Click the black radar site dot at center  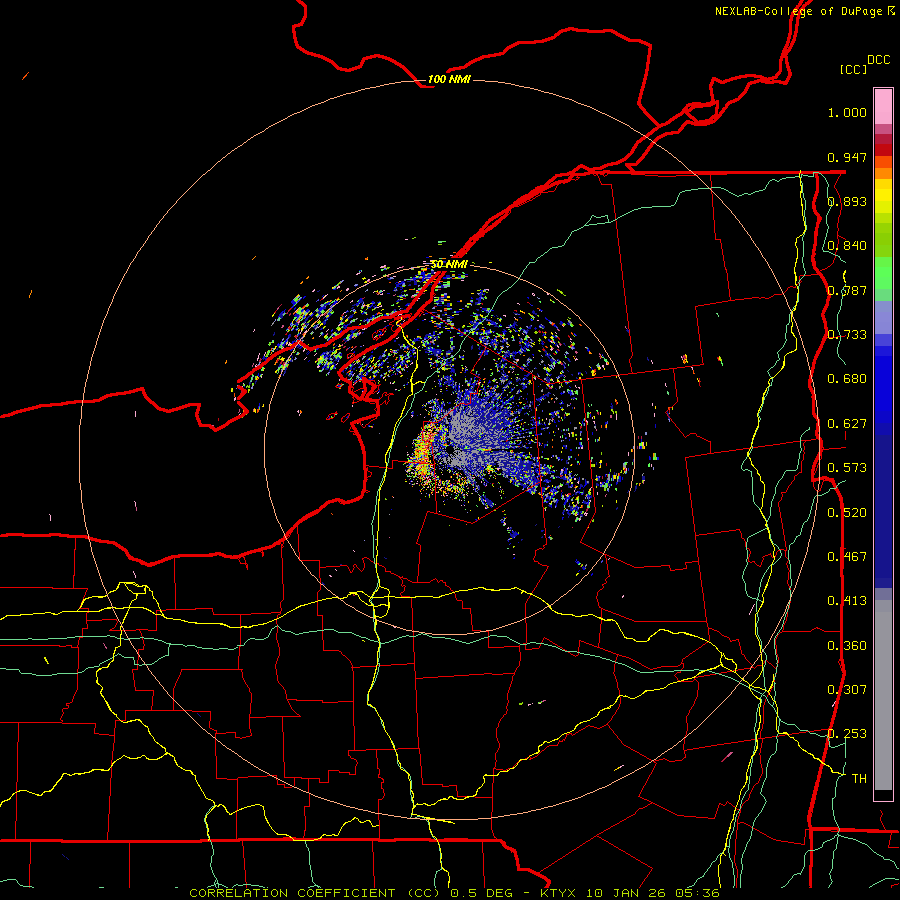click(448, 449)
